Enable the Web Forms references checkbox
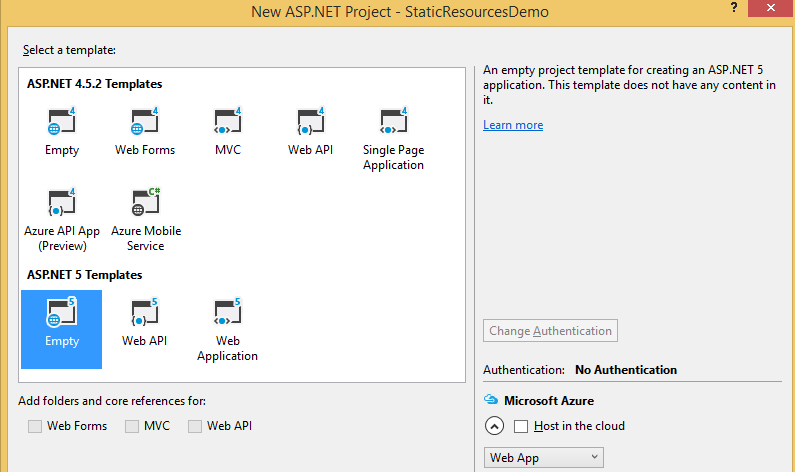This screenshot has height=472, width=795. click(36, 426)
